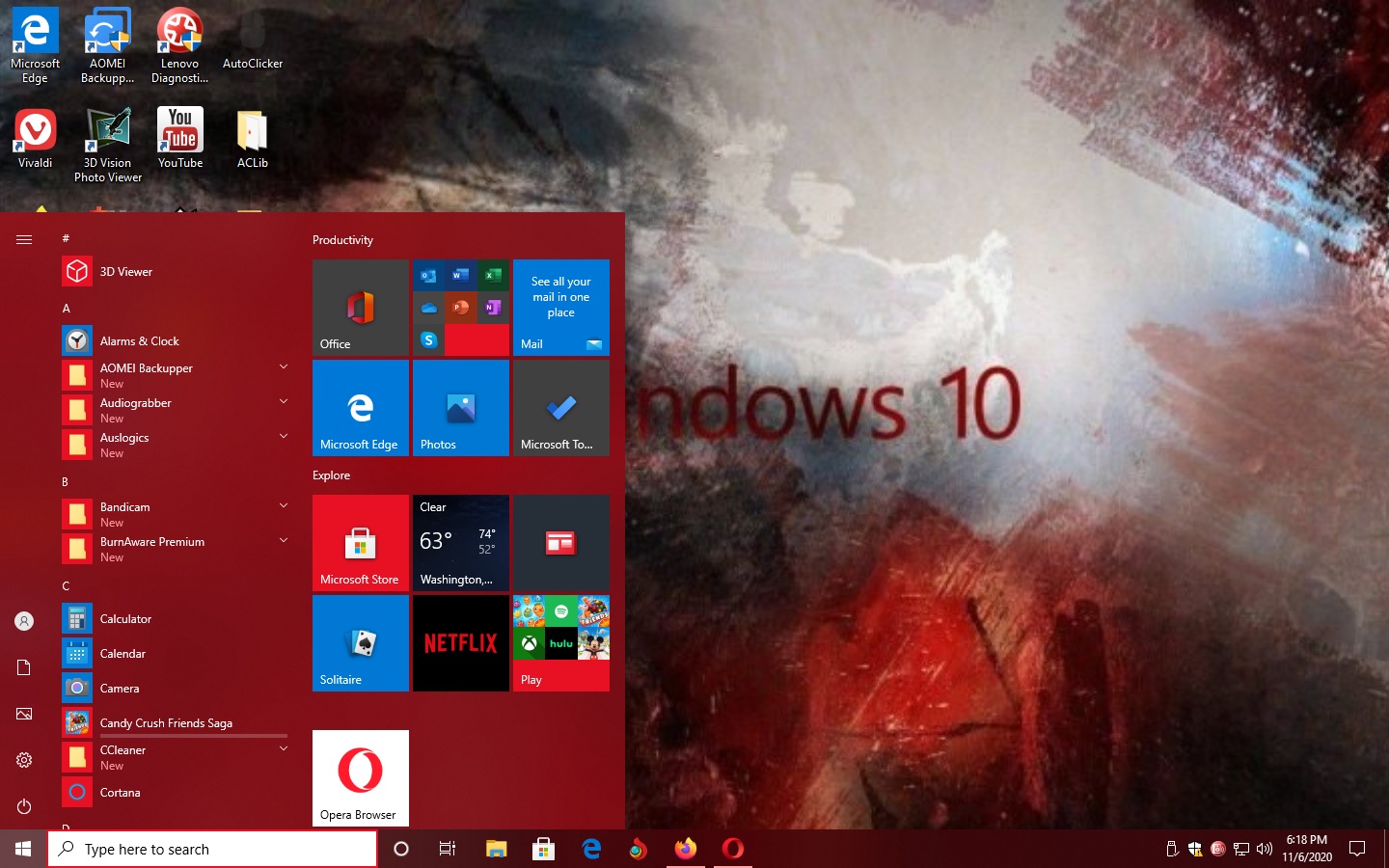Click the # section header
The height and width of the screenshot is (868, 1389).
pos(66,238)
